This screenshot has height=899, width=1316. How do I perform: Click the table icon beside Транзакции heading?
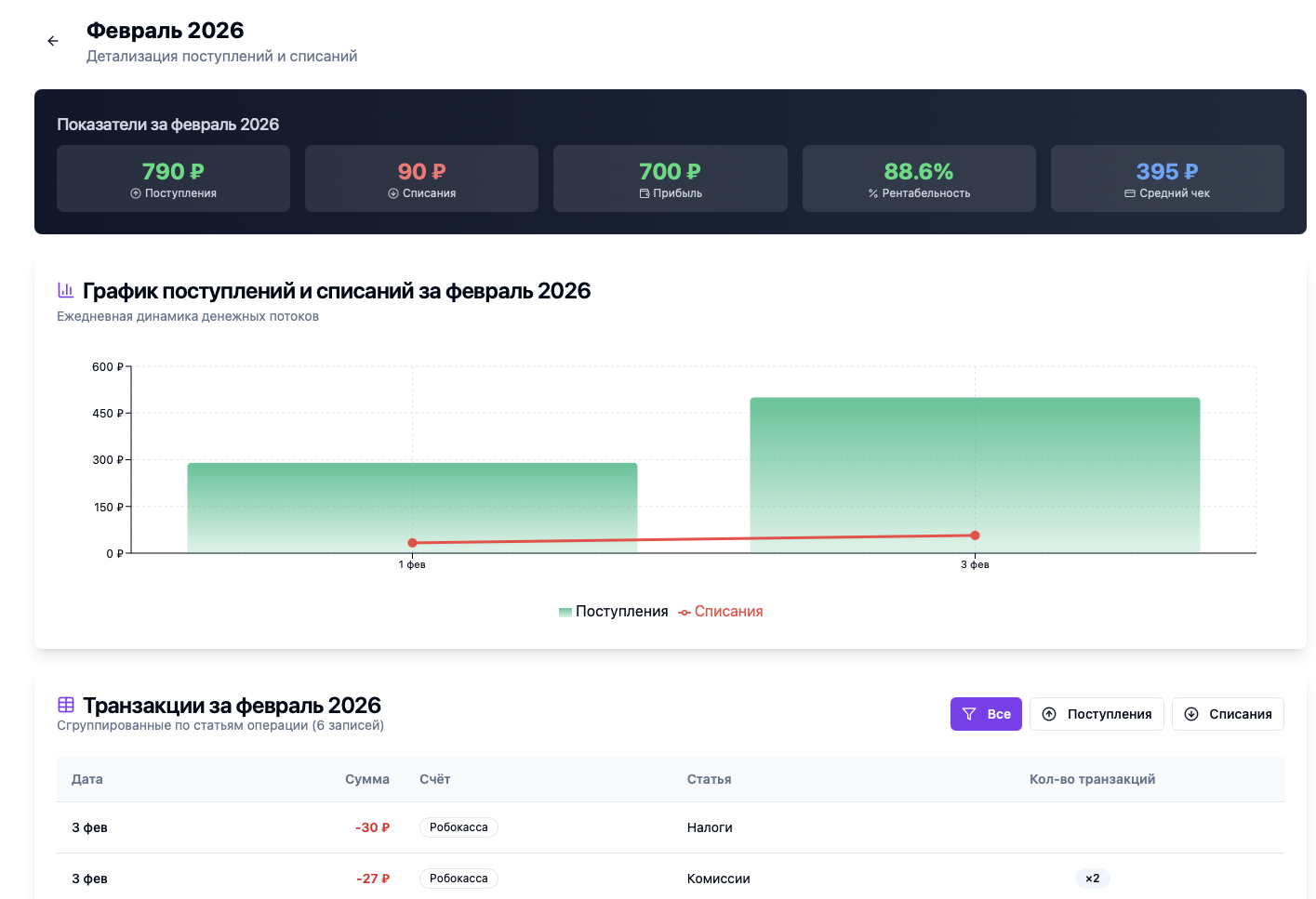click(x=66, y=705)
